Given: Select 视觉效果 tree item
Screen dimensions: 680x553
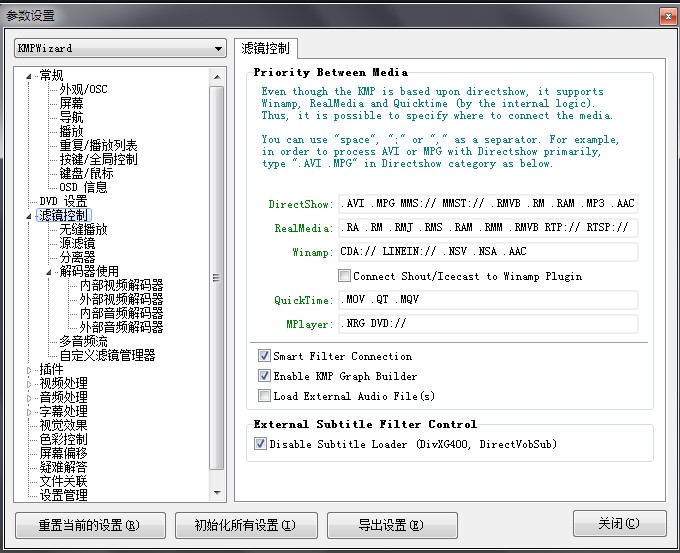Looking at the screenshot, I should pos(63,425).
